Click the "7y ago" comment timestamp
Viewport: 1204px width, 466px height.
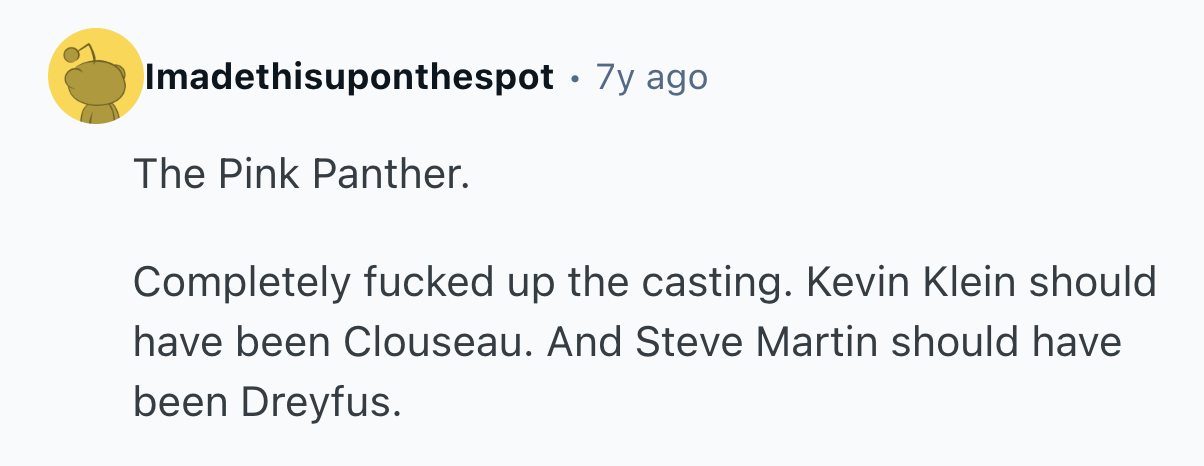[x=651, y=77]
